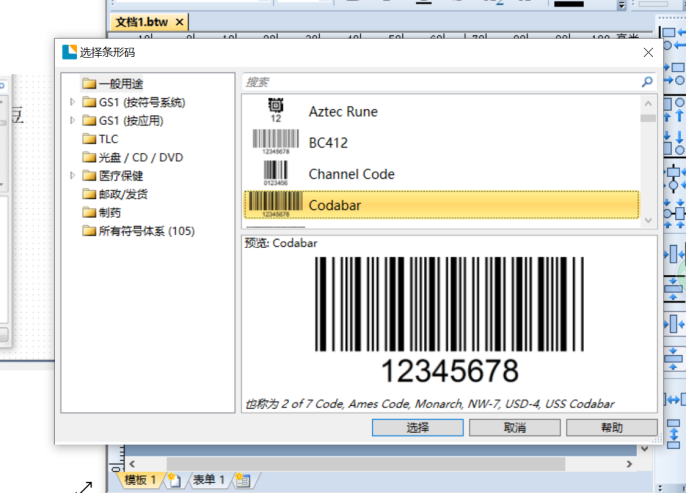Click the 一般用途 folder icon

pyautogui.click(x=89, y=83)
